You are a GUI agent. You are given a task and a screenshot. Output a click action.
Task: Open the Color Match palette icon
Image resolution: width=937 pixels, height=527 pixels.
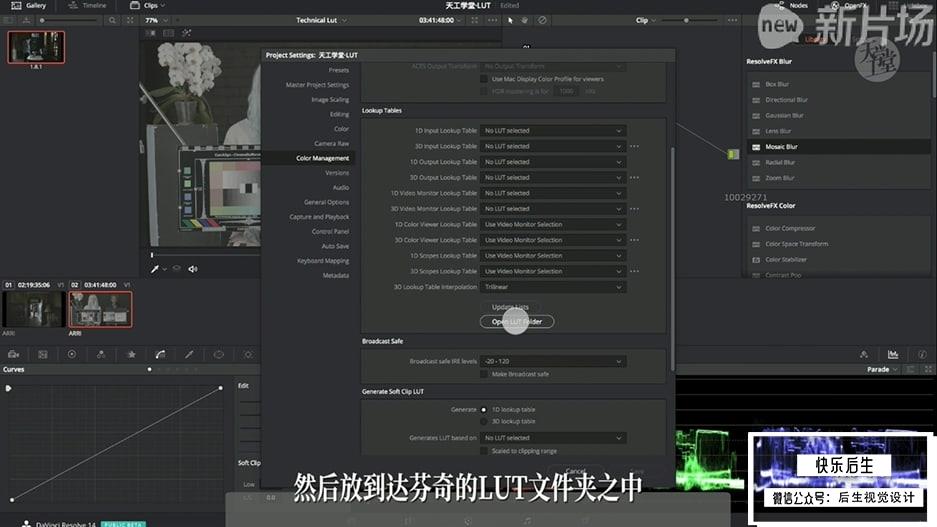[x=42, y=354]
